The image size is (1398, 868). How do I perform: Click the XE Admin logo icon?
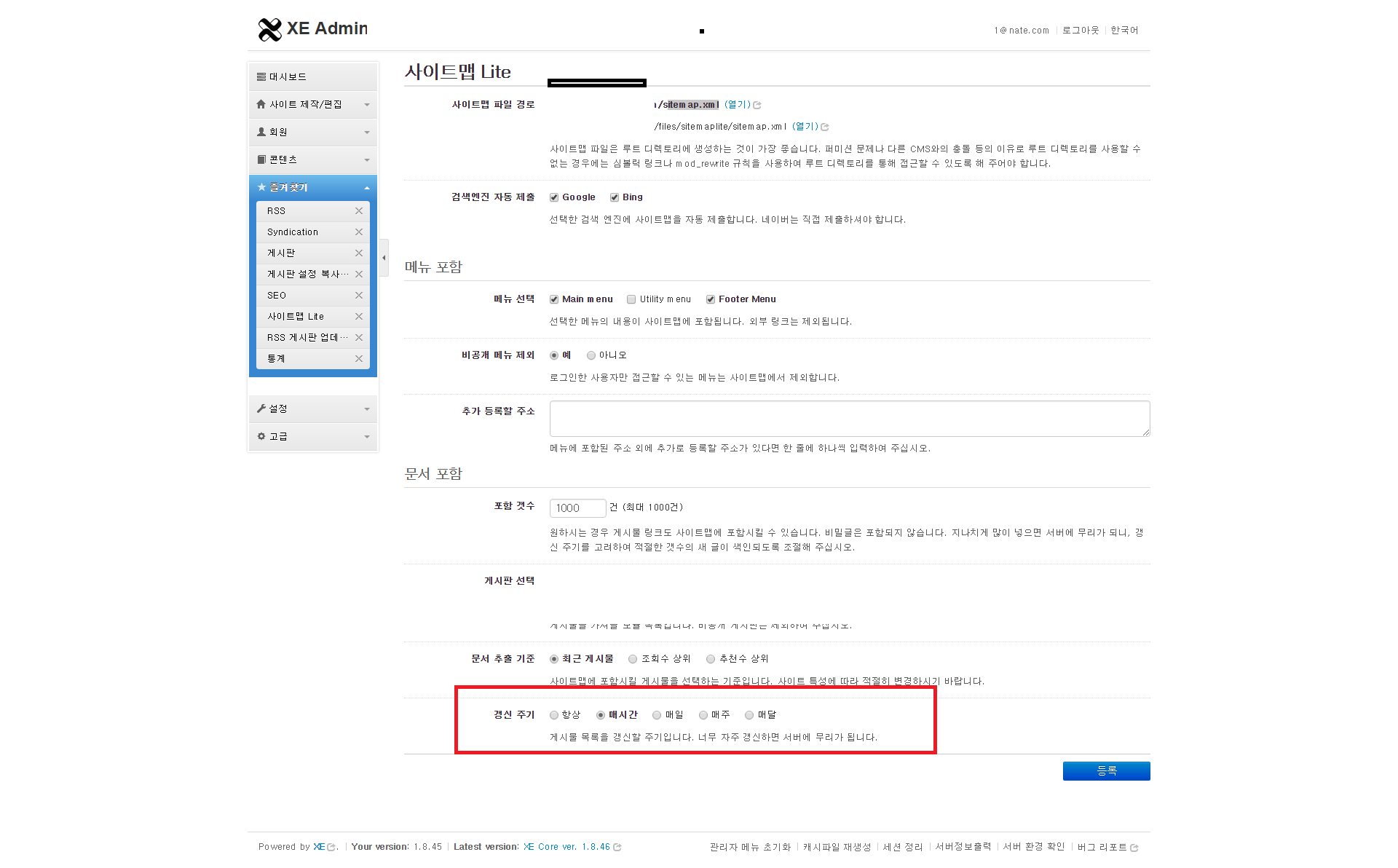[x=269, y=29]
